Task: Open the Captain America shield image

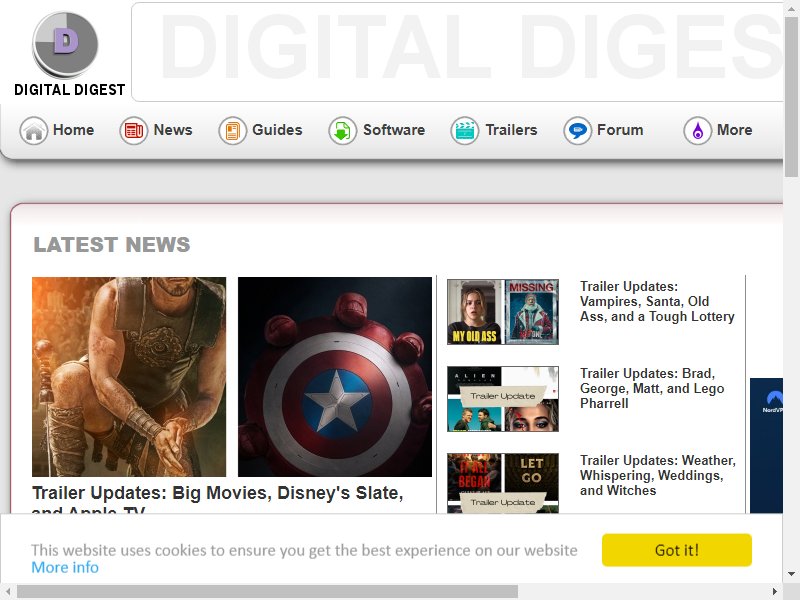Action: coord(335,377)
